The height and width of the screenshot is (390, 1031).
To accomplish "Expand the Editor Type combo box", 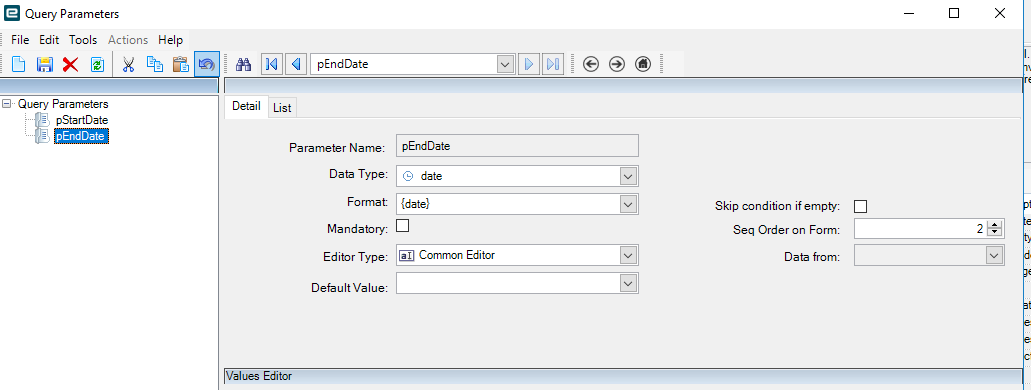I will (x=628, y=255).
